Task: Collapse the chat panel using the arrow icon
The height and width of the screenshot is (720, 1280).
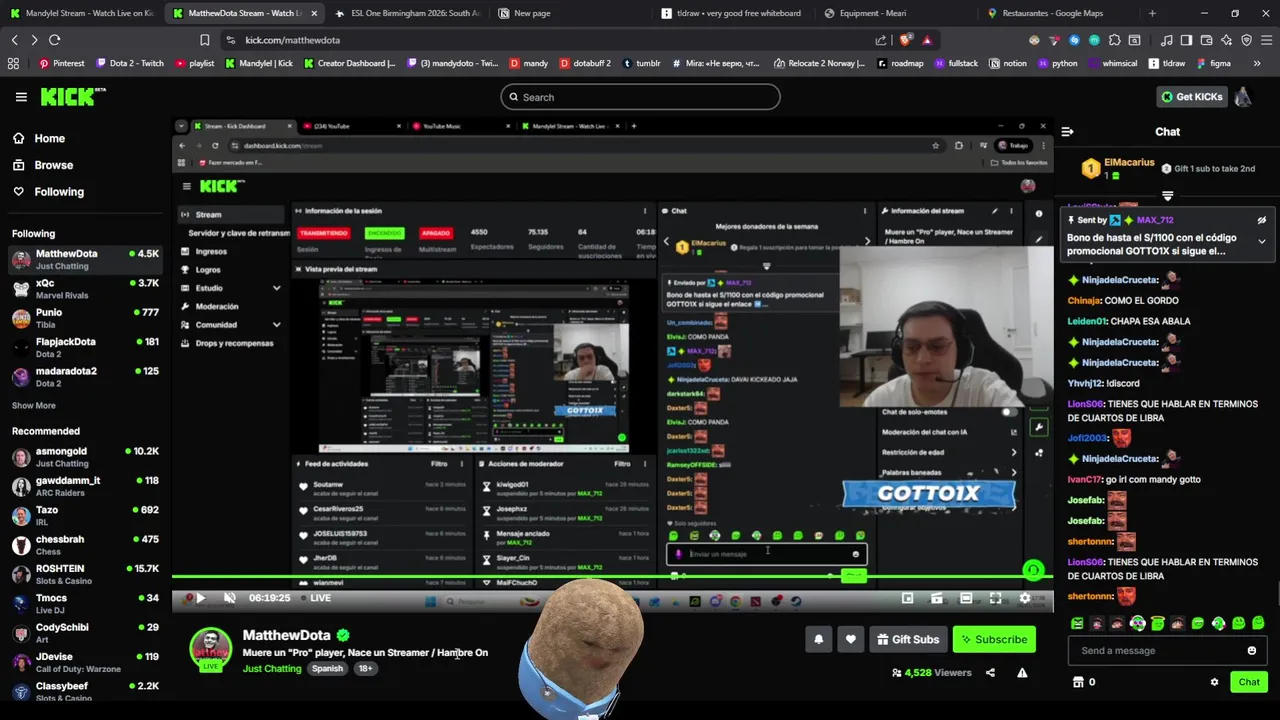Action: pyautogui.click(x=1067, y=131)
